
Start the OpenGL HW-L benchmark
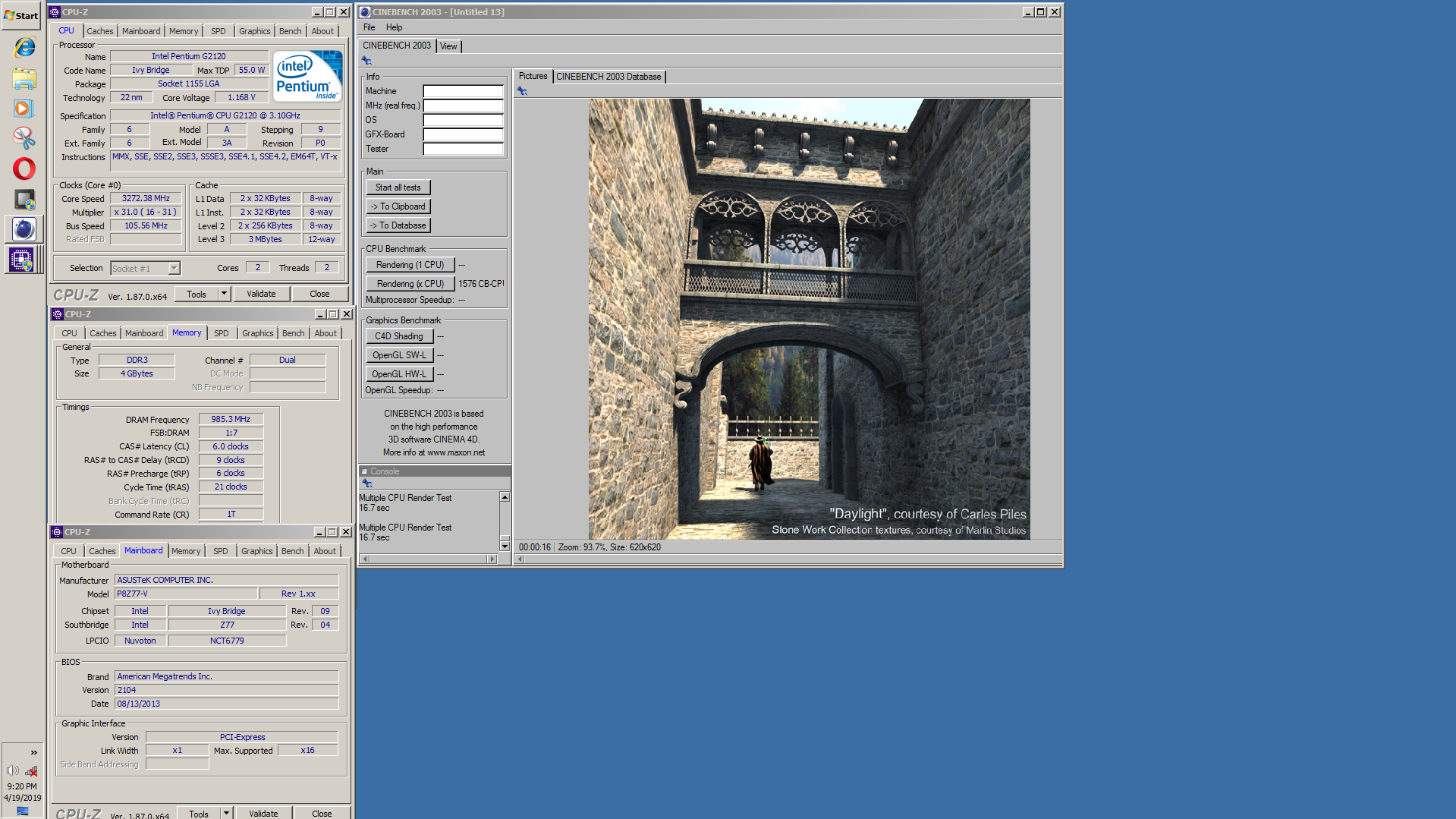pyautogui.click(x=399, y=374)
